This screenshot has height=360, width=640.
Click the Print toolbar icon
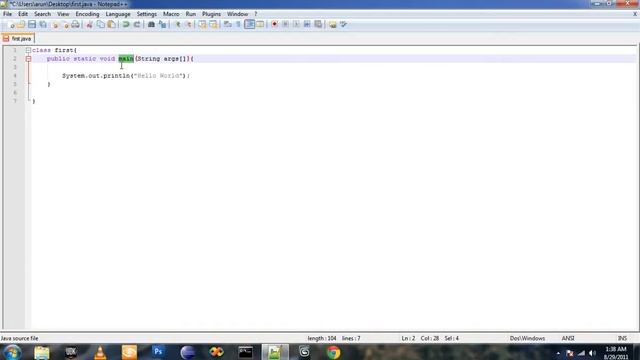point(76,24)
